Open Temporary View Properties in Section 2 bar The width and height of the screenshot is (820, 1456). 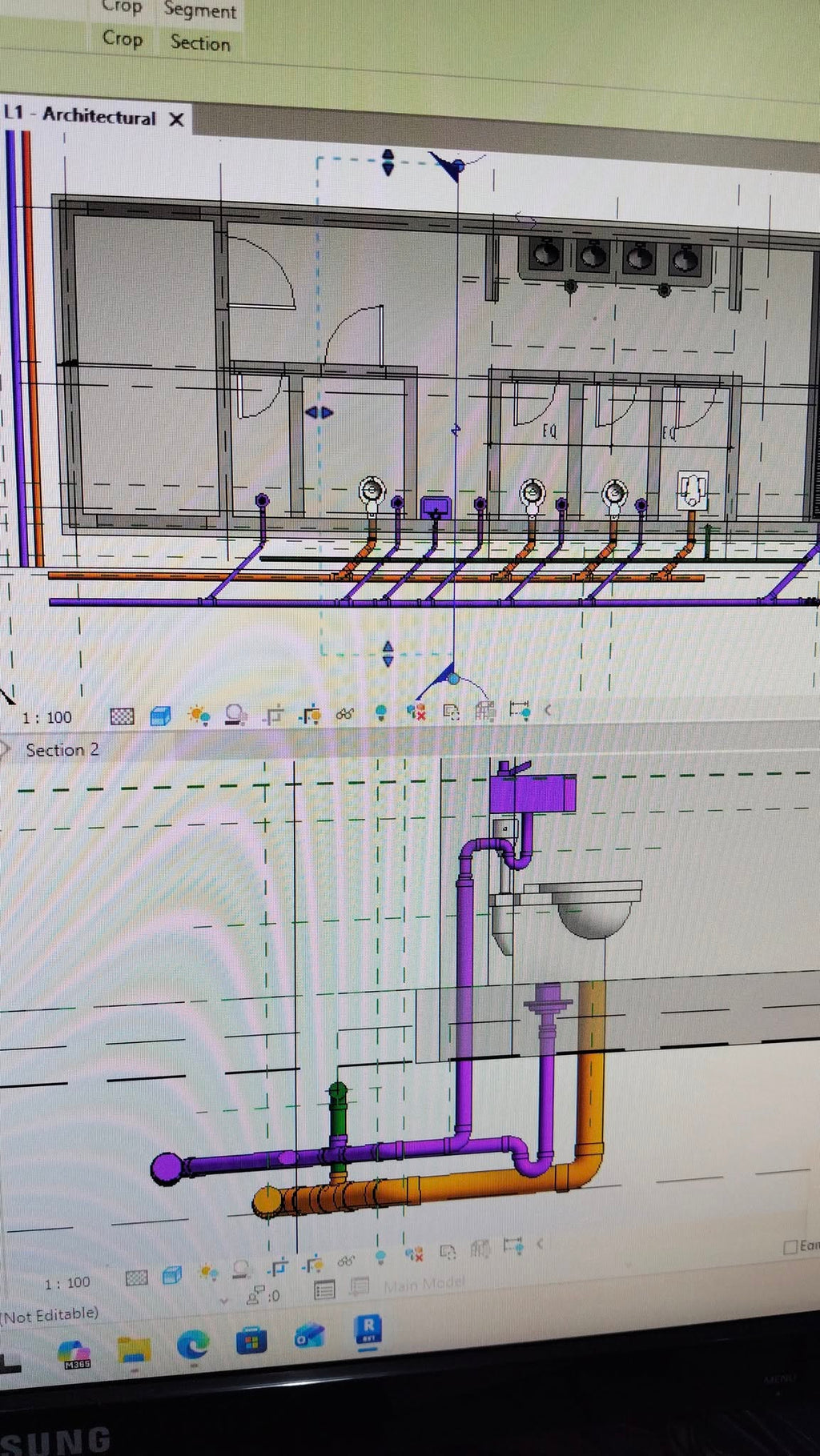click(448, 1251)
